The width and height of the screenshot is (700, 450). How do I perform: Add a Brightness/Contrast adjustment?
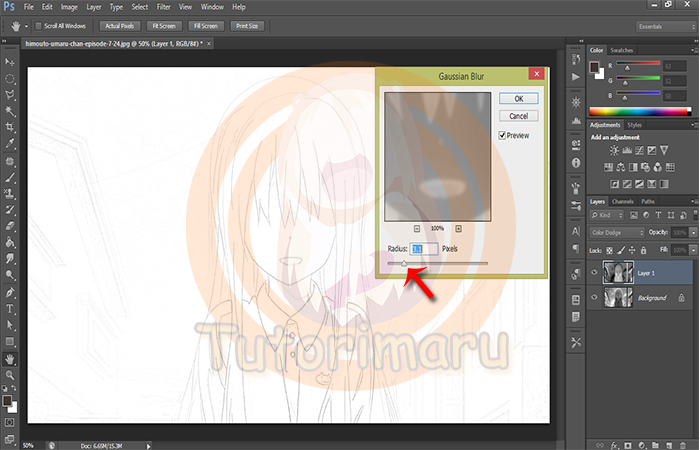click(614, 150)
